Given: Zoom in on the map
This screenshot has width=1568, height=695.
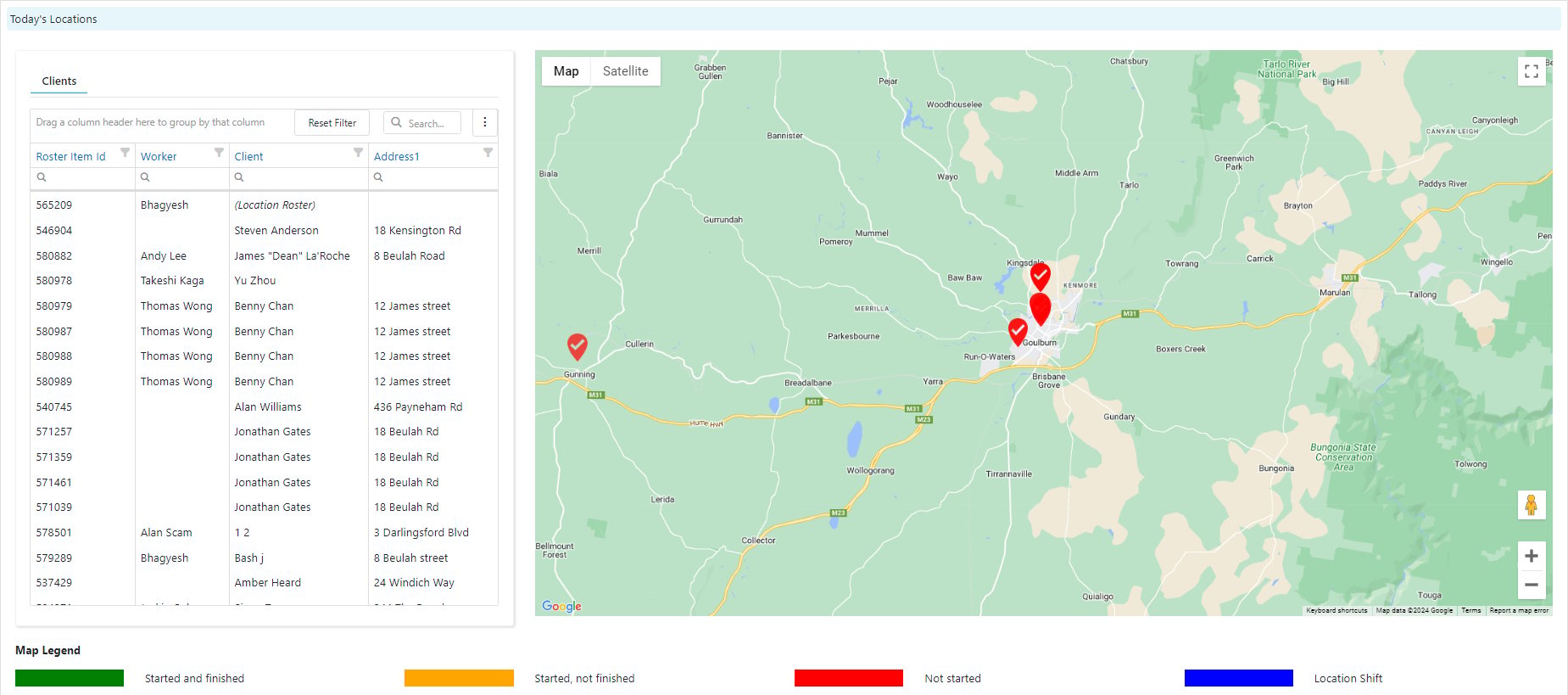Looking at the screenshot, I should (x=1532, y=556).
